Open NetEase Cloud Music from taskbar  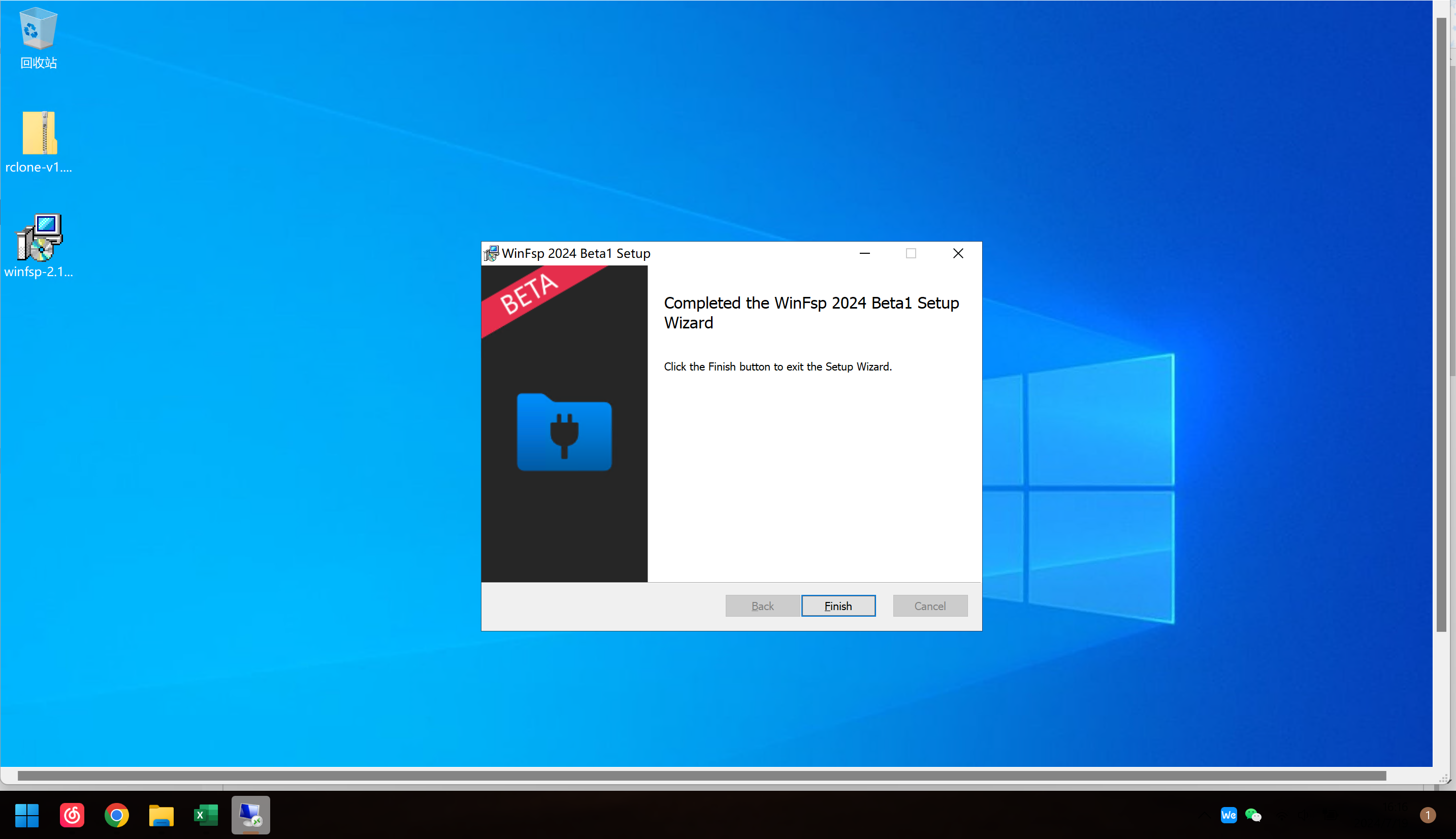(72, 815)
